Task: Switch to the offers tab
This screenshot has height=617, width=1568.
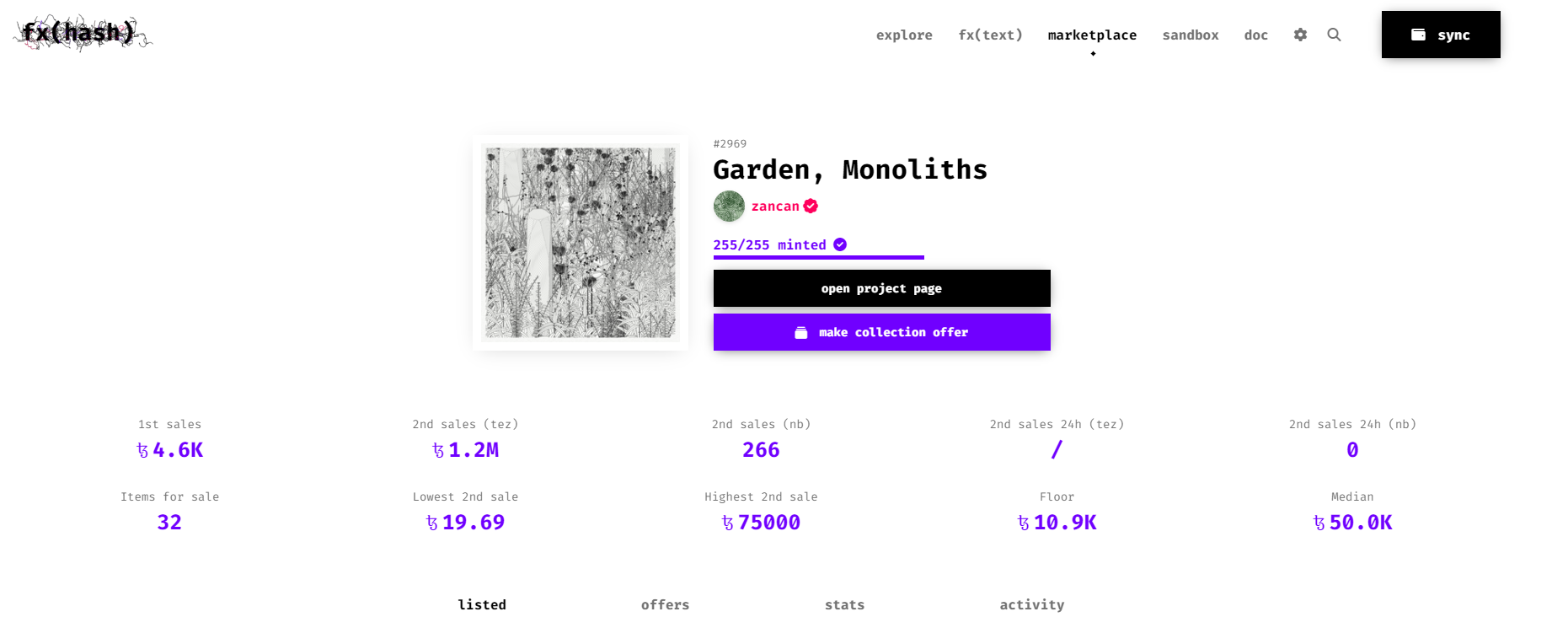Action: pos(665,604)
